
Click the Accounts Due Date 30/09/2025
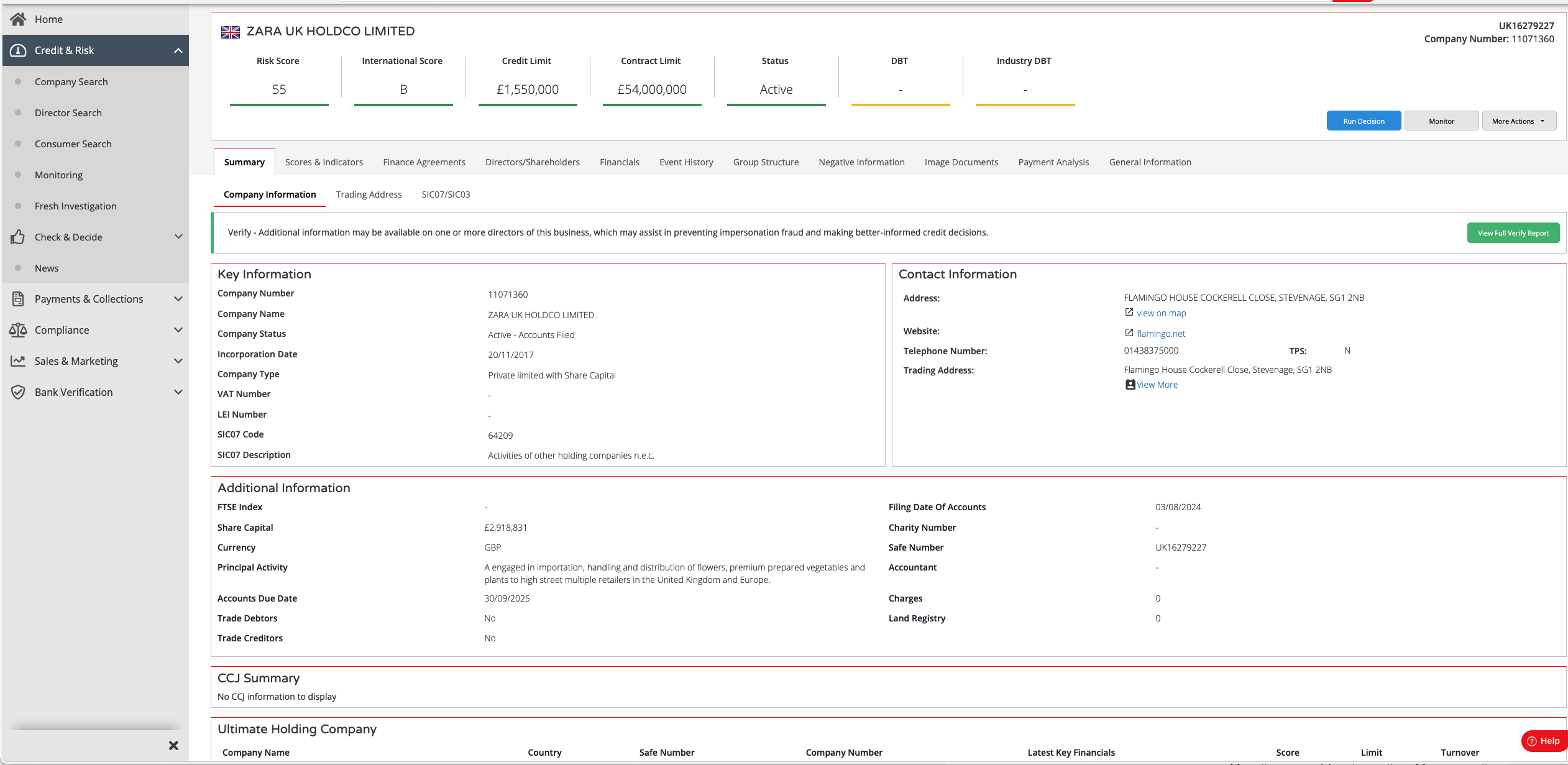click(x=507, y=598)
